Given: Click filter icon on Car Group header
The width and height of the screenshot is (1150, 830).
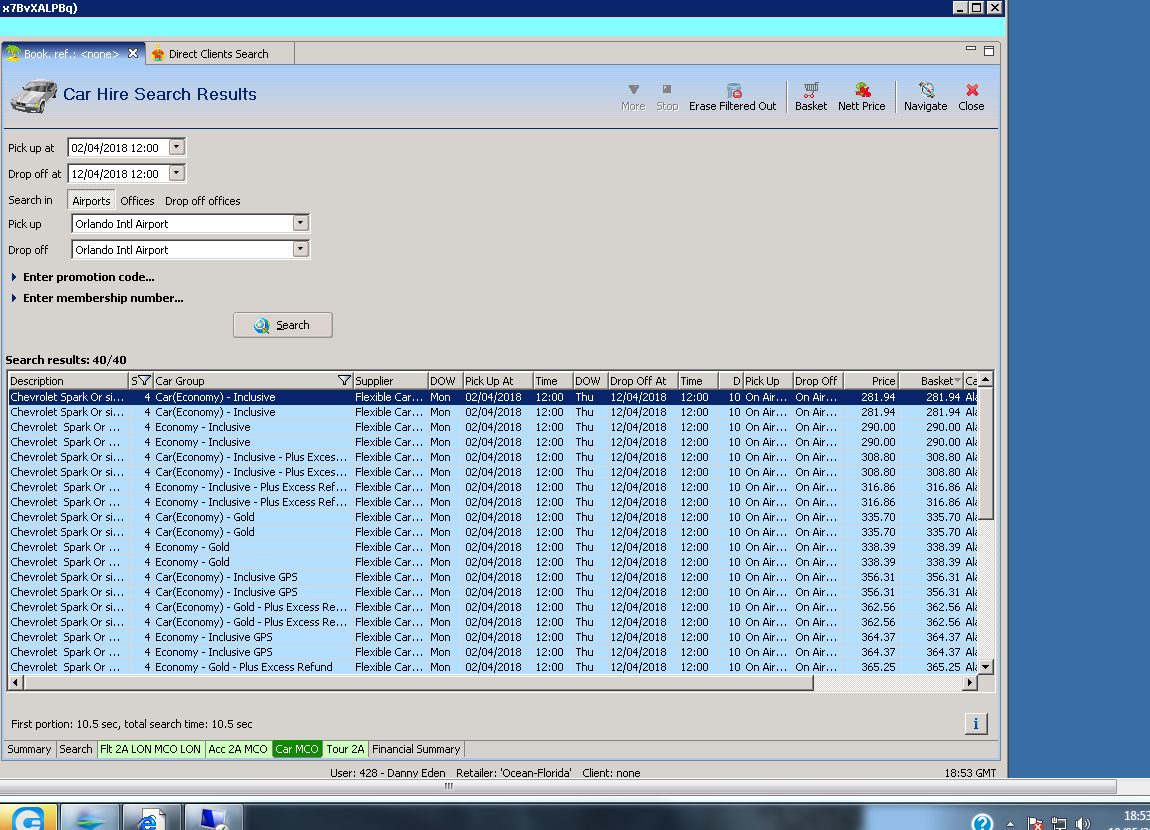Looking at the screenshot, I should coord(344,381).
